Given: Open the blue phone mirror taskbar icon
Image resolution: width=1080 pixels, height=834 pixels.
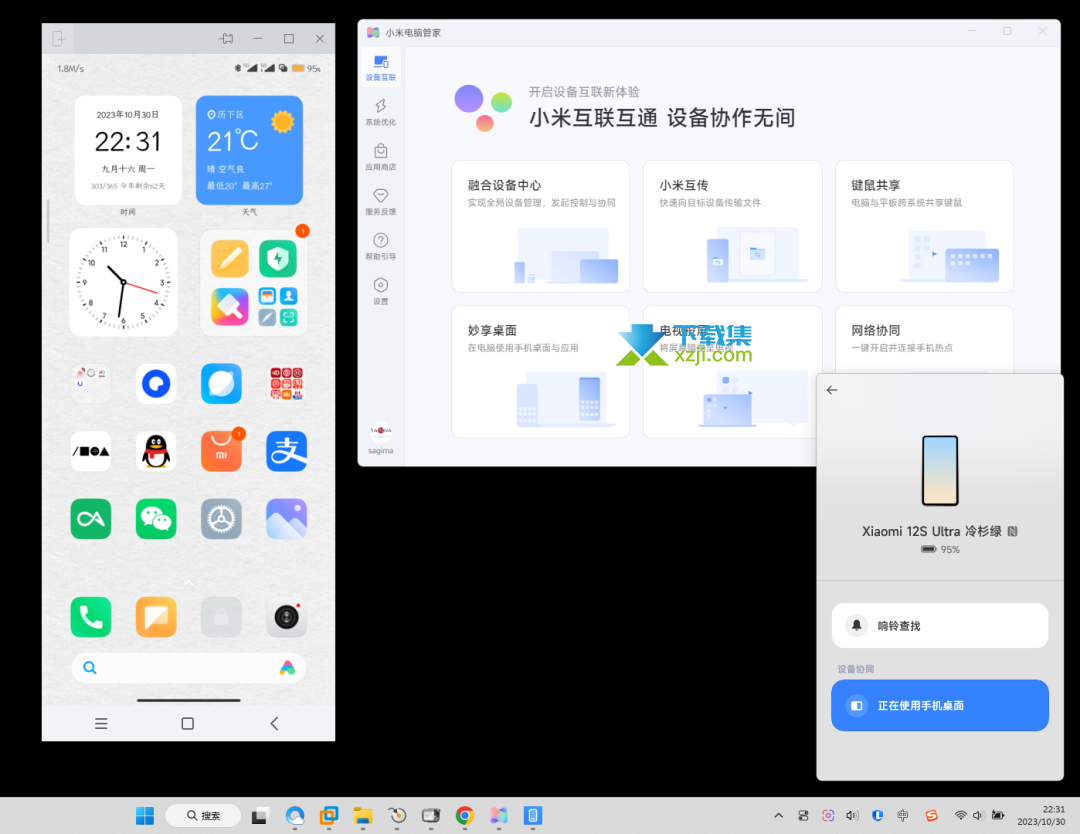Looking at the screenshot, I should click(532, 815).
